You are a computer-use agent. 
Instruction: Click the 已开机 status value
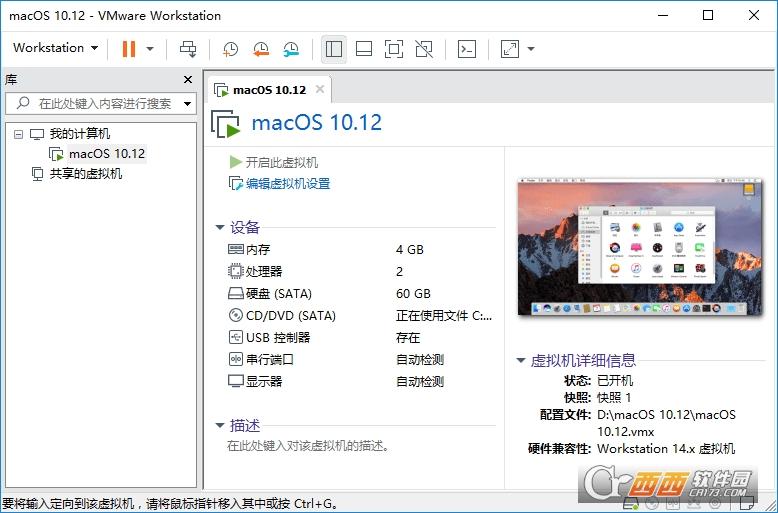pos(615,381)
